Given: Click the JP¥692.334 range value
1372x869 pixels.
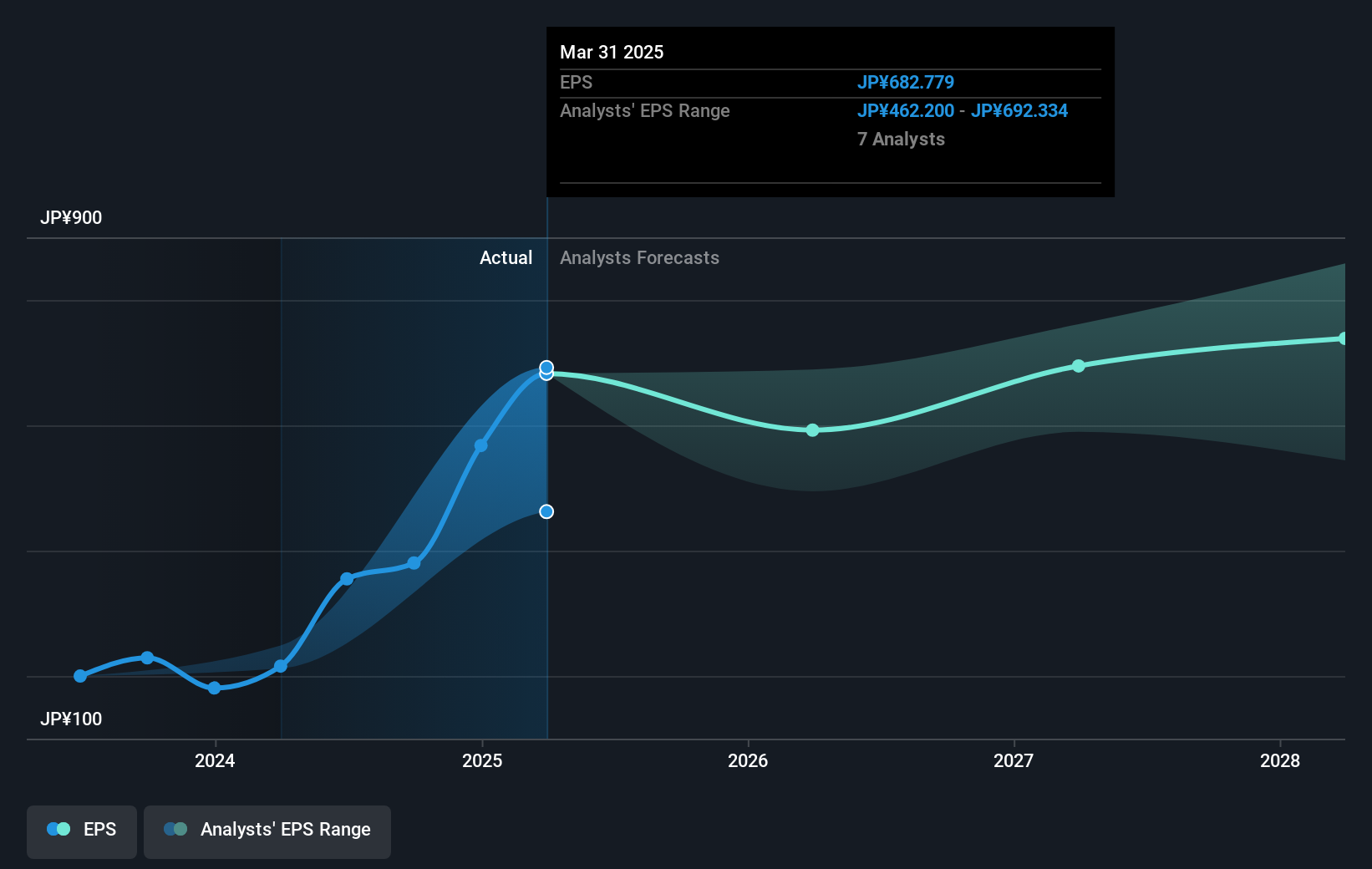Looking at the screenshot, I should click(1019, 110).
